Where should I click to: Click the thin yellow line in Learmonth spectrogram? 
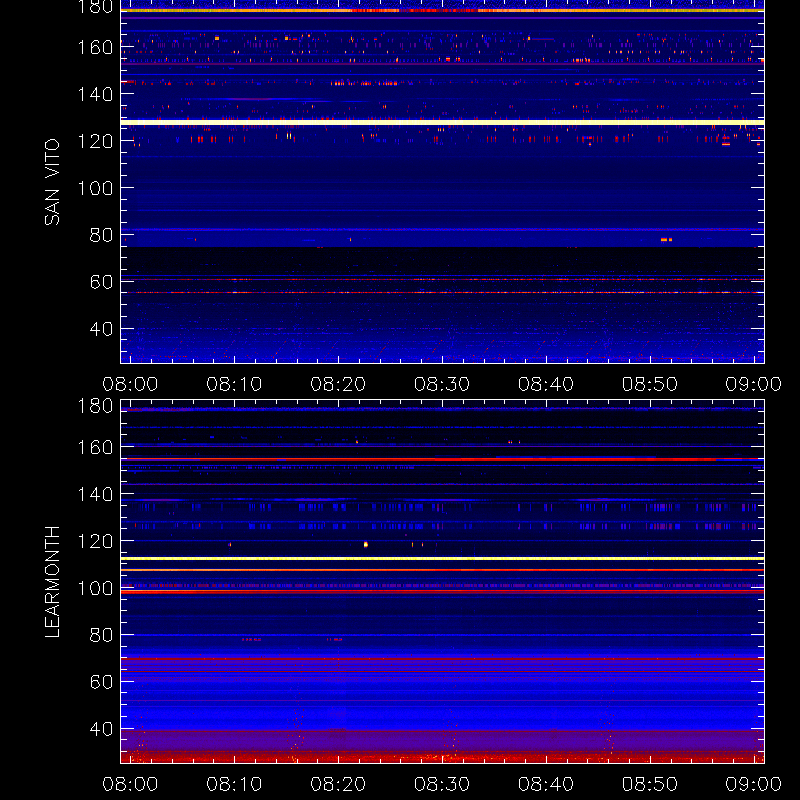pyautogui.click(x=442, y=559)
